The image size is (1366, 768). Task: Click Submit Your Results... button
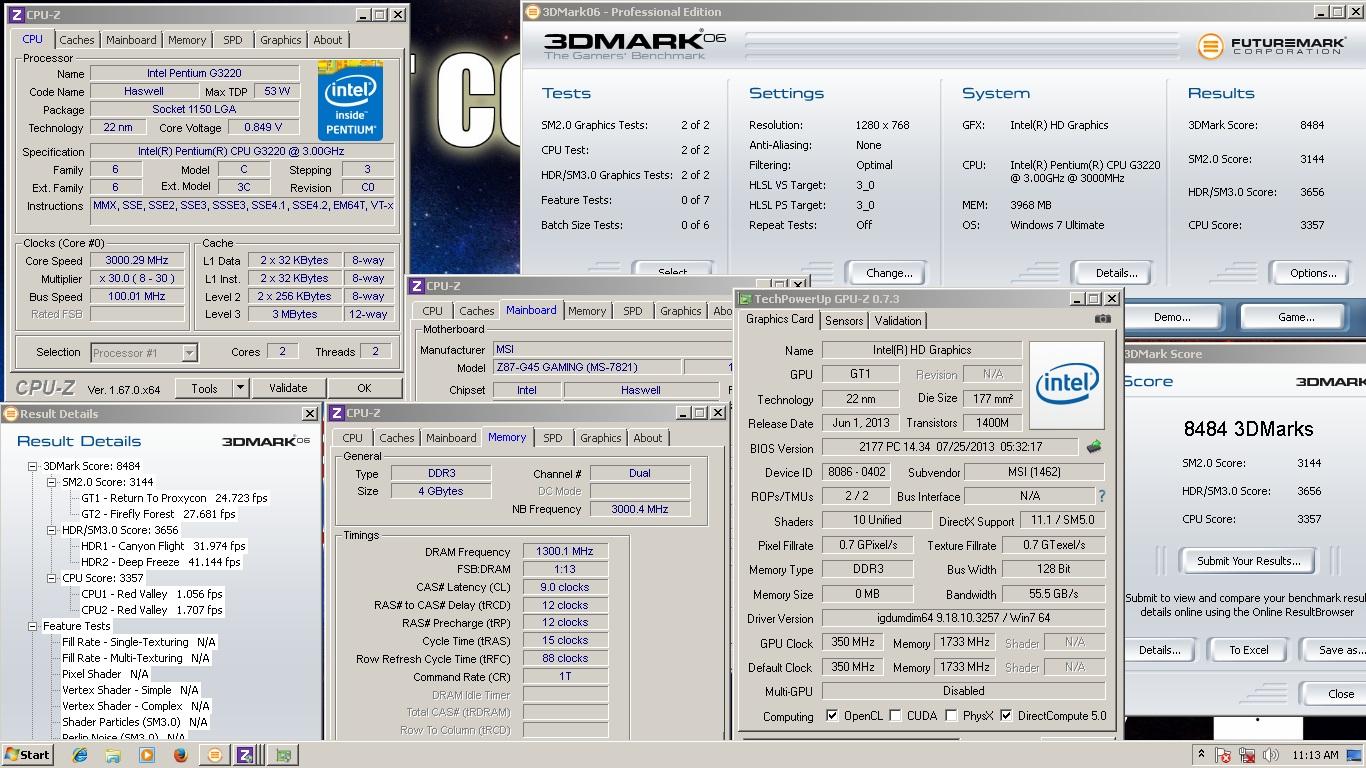(x=1249, y=561)
